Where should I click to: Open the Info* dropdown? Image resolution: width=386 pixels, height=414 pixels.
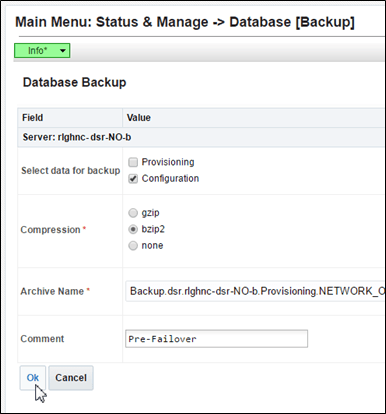[42, 51]
